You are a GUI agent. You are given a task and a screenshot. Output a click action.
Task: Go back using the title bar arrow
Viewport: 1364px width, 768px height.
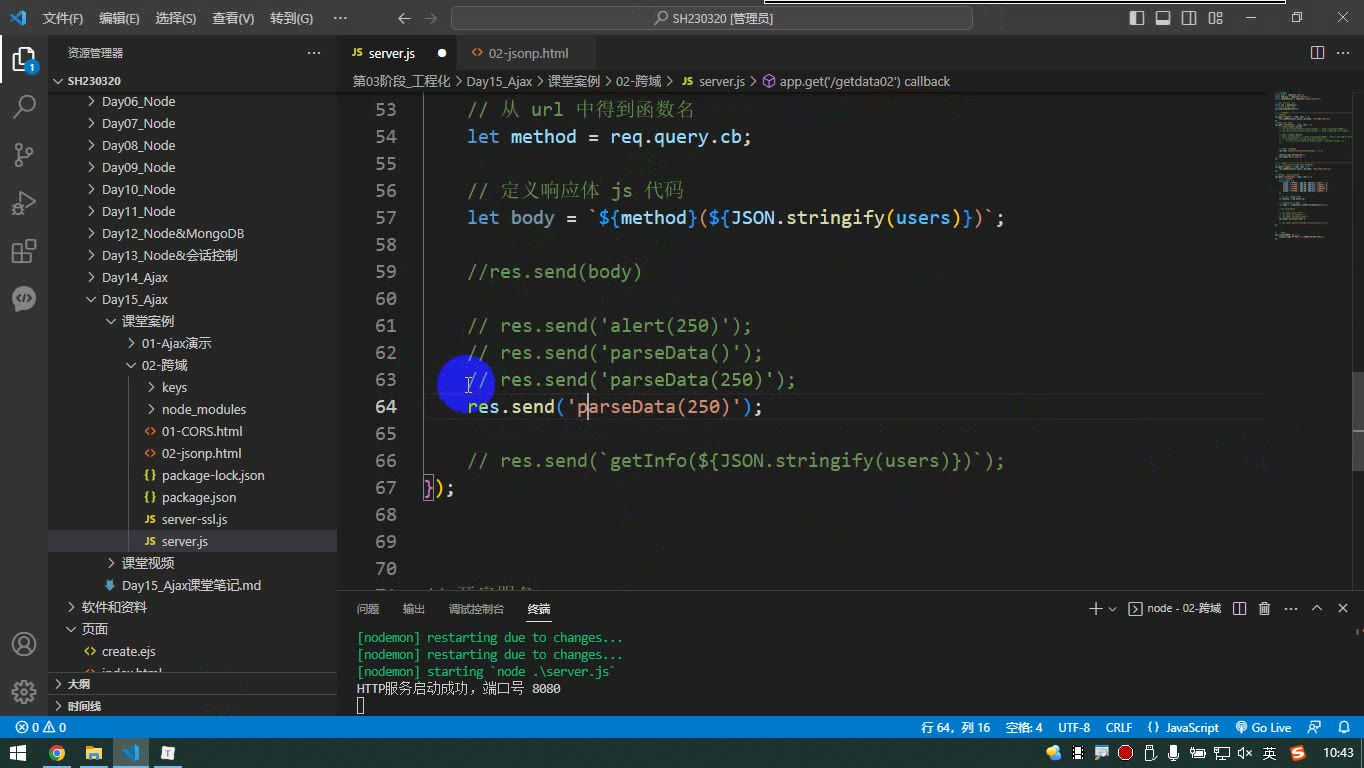pyautogui.click(x=404, y=18)
